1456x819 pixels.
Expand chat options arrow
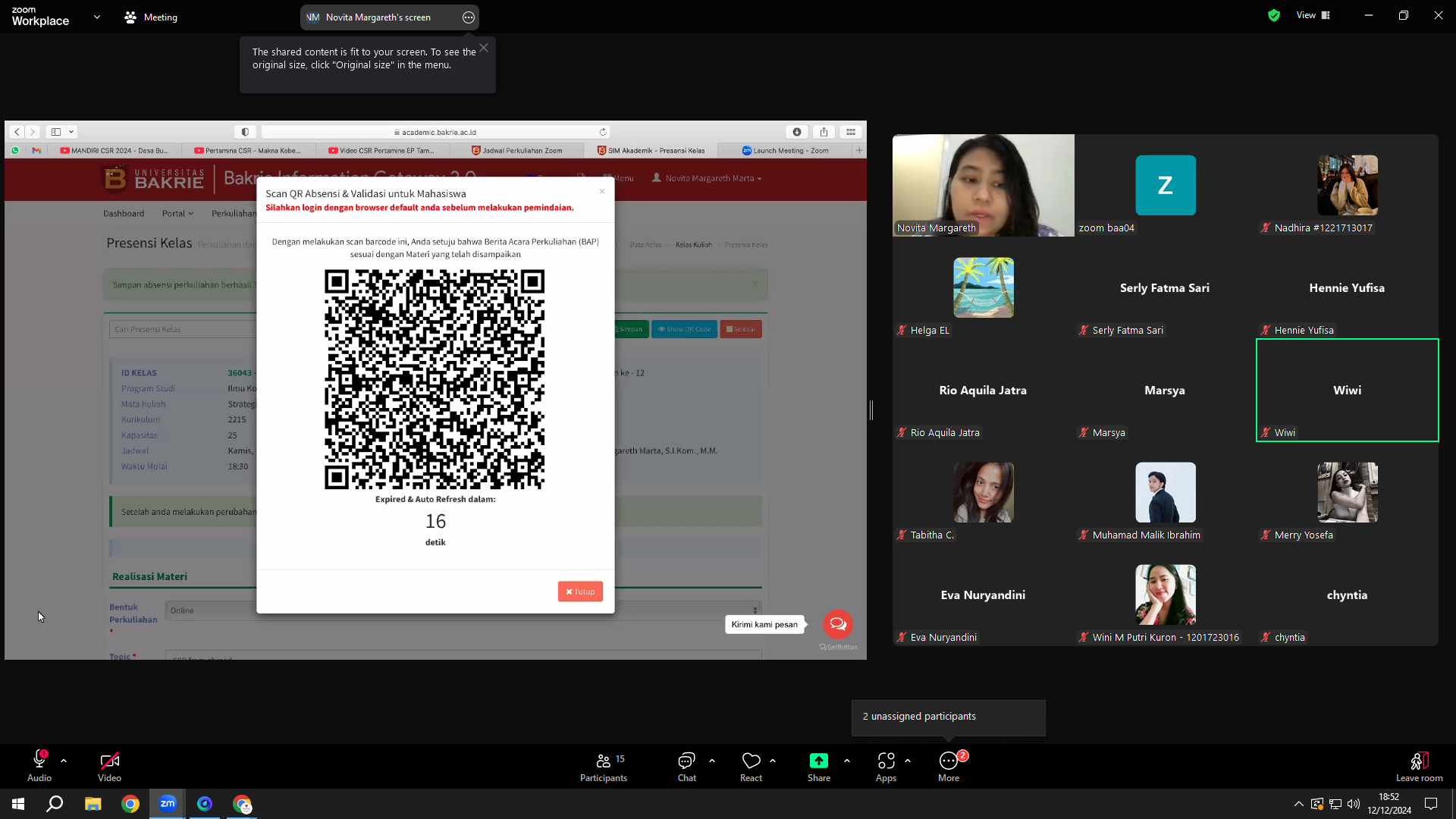click(712, 761)
